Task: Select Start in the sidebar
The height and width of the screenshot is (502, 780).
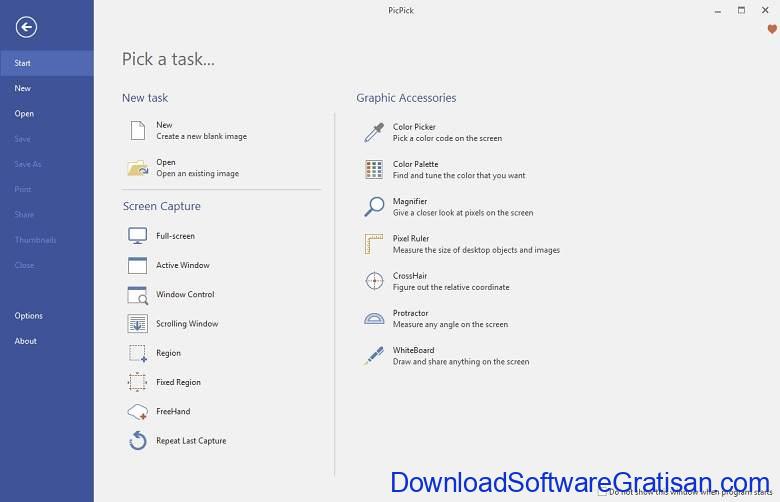Action: [x=47, y=63]
